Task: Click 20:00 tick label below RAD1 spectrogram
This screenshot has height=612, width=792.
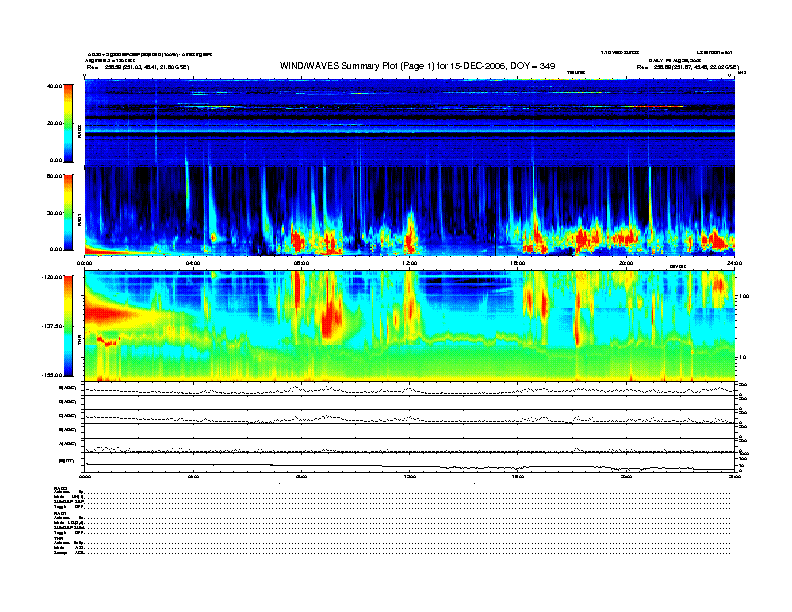Action: click(626, 263)
